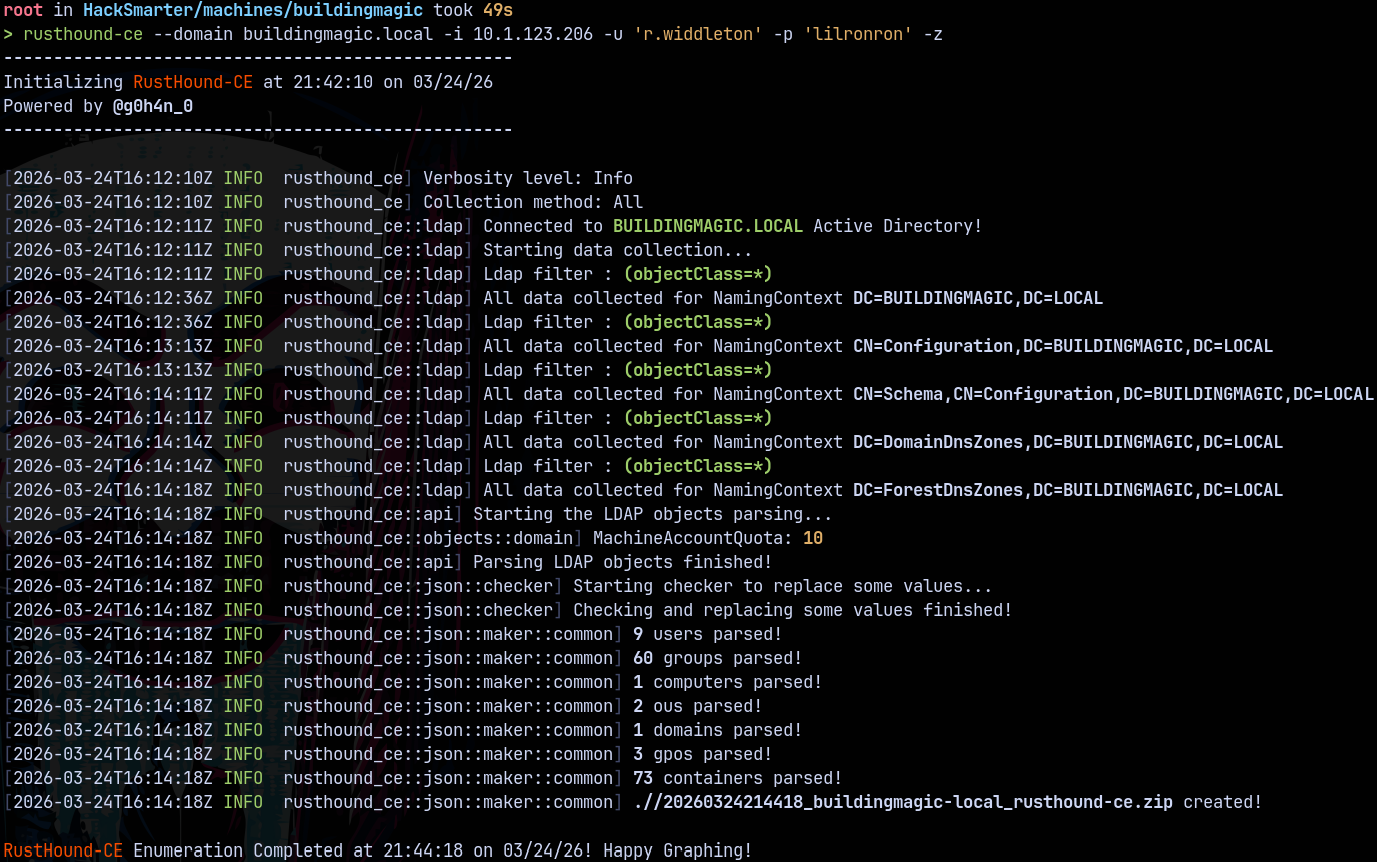Click the rusthound-ce command name at the prompt
The height and width of the screenshot is (862, 1377).
click(x=82, y=34)
